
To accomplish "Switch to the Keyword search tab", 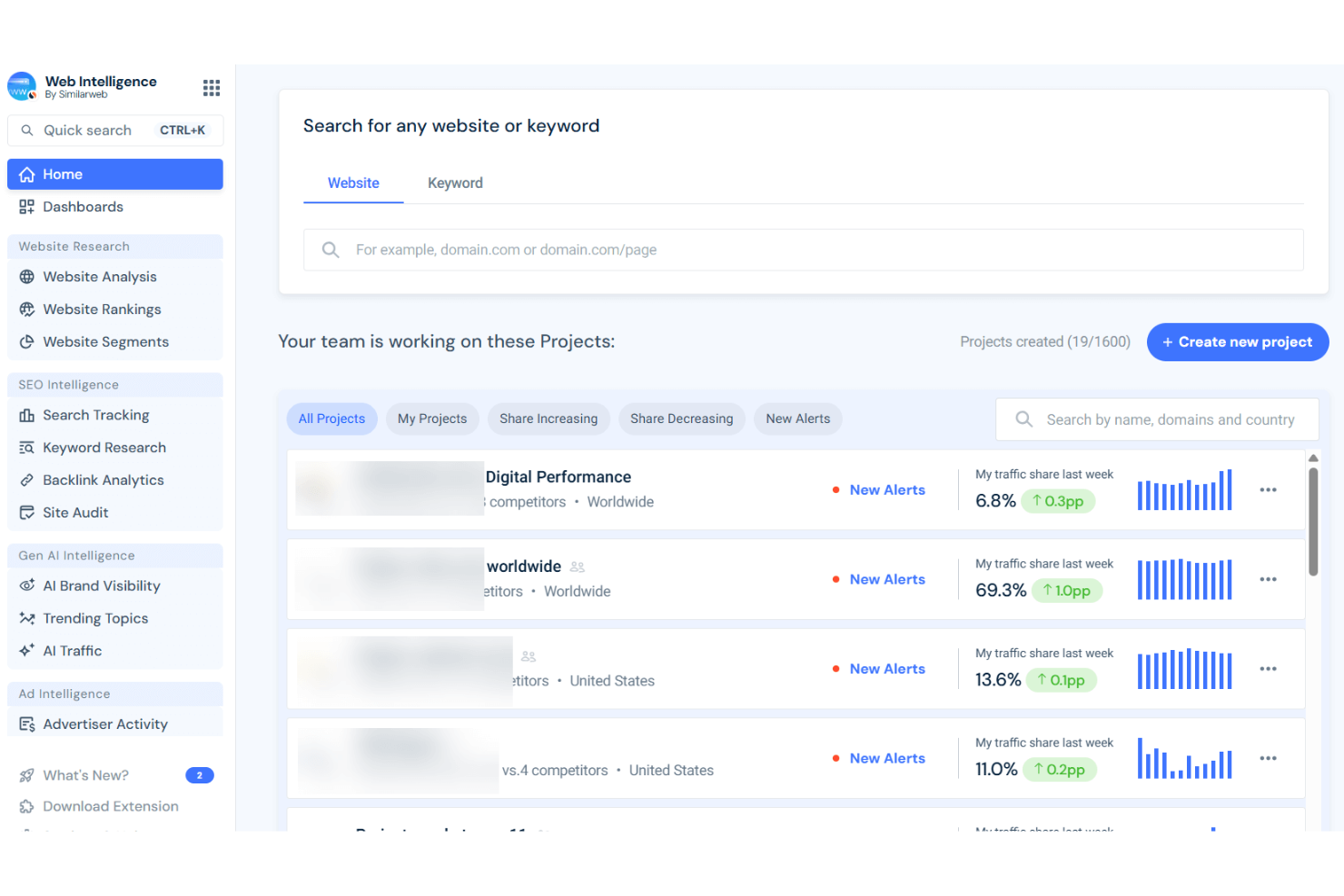I will 455,182.
